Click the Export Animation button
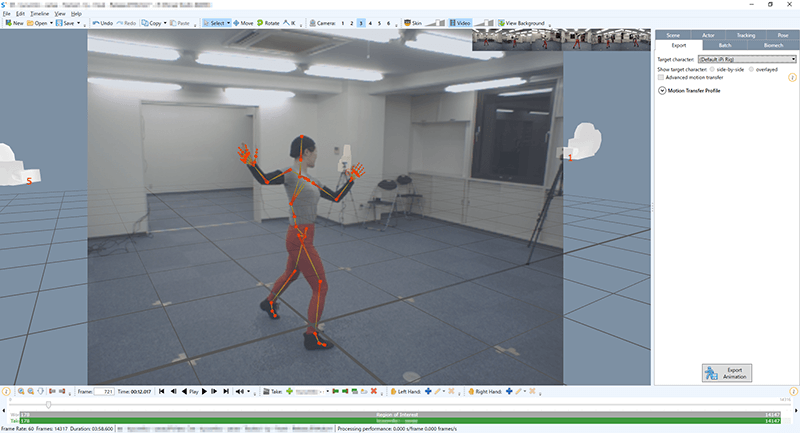 tap(725, 372)
